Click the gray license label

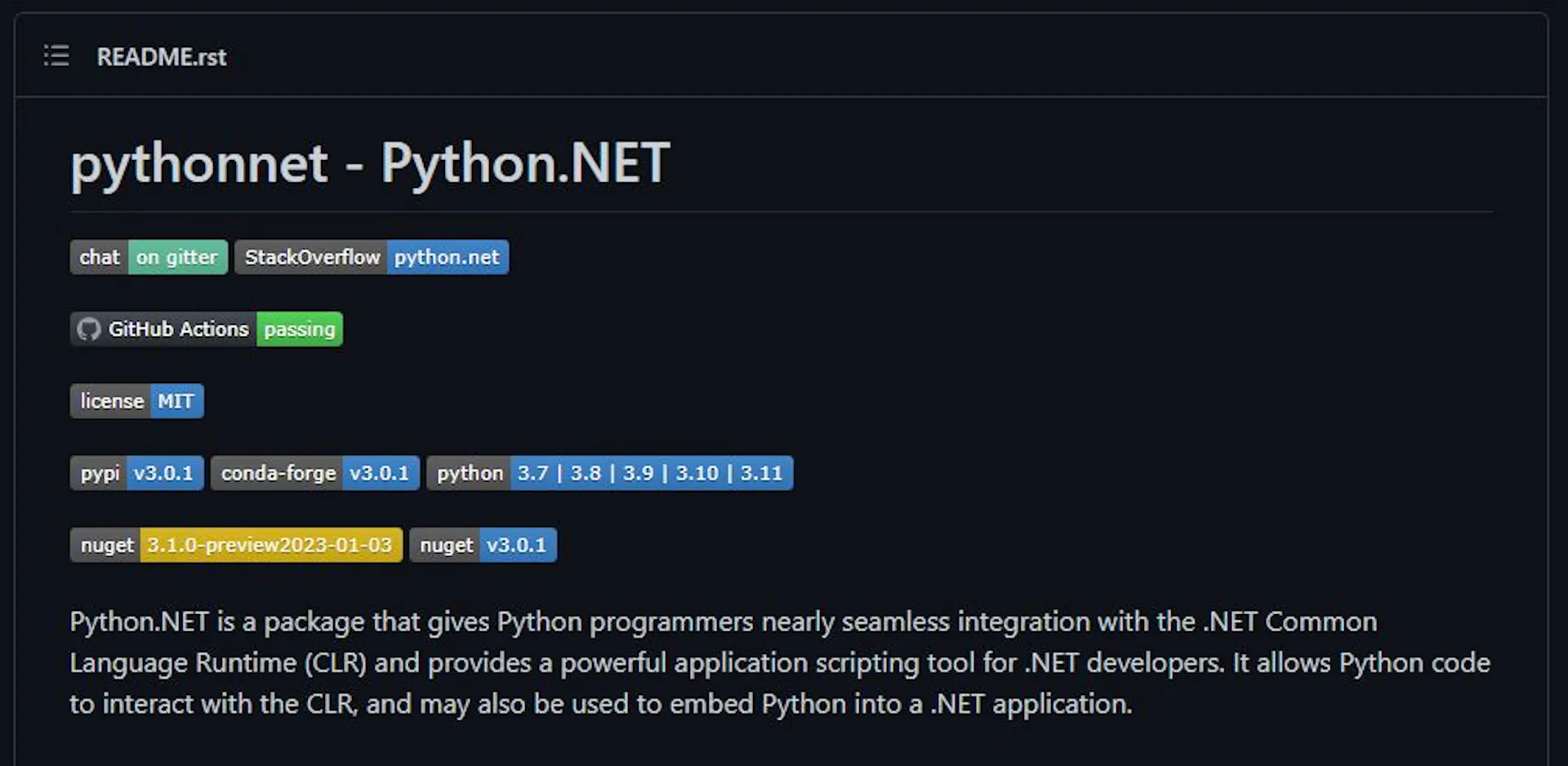(x=111, y=401)
